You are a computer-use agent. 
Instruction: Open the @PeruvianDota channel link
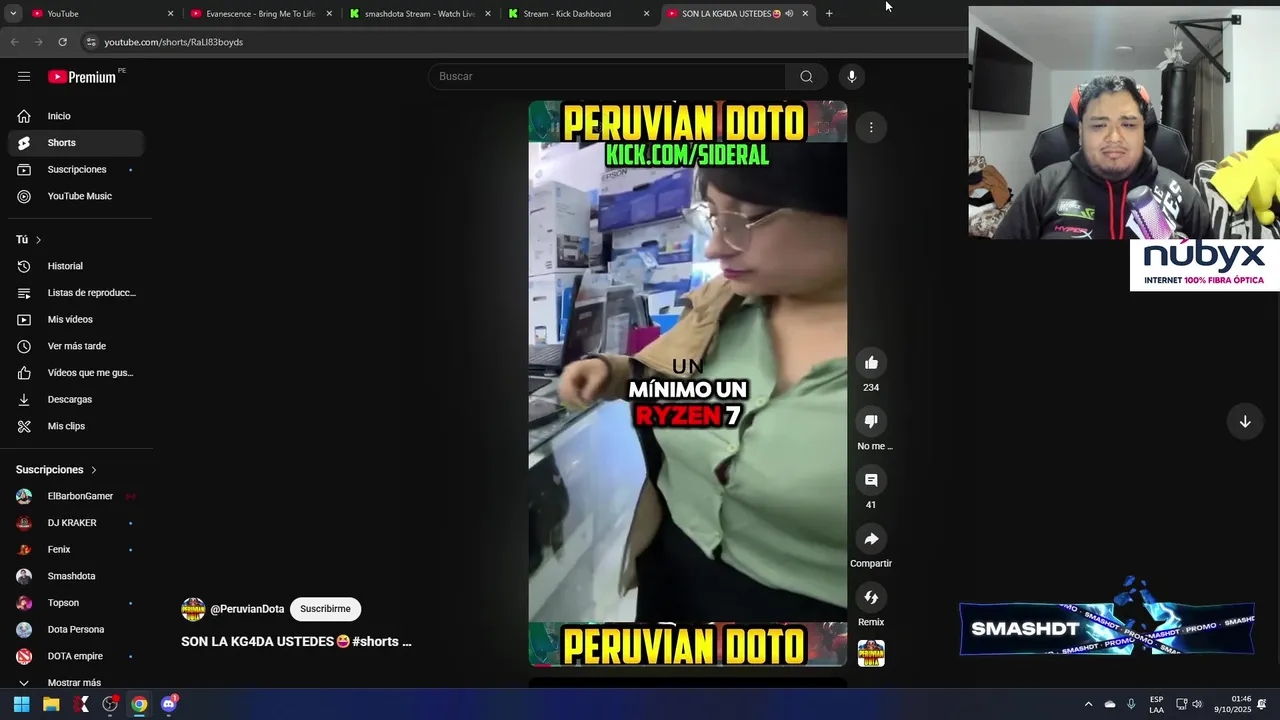(247, 609)
